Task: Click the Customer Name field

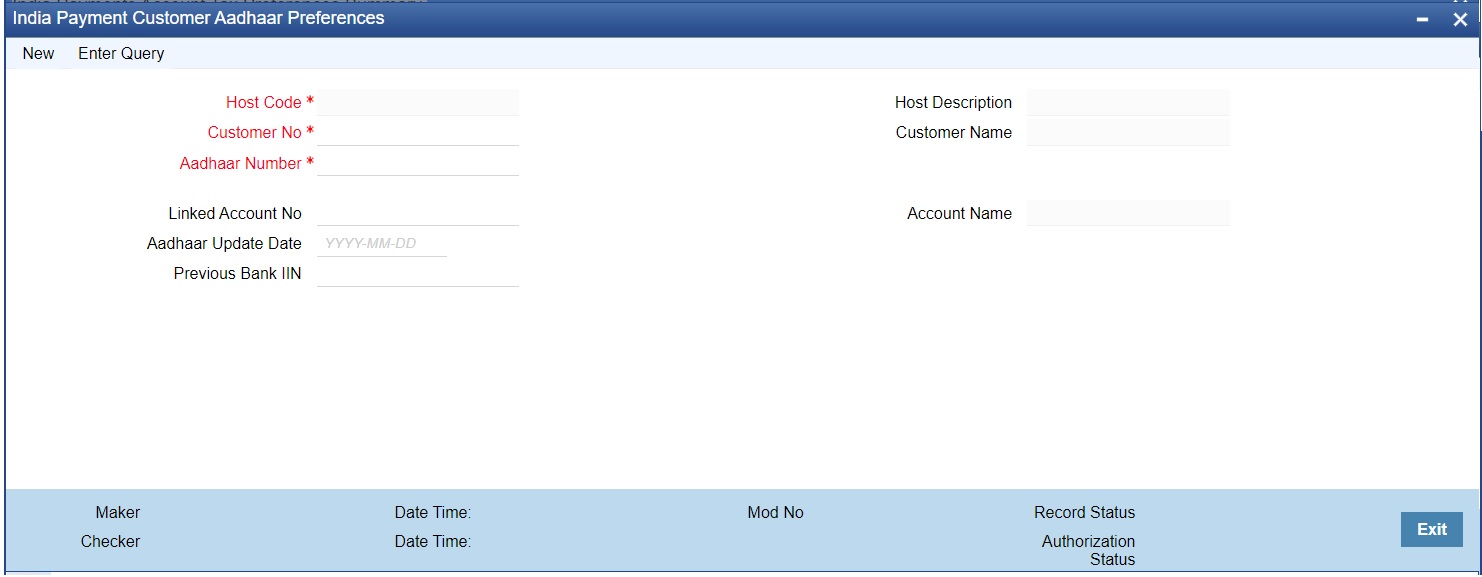Action: pos(1128,132)
